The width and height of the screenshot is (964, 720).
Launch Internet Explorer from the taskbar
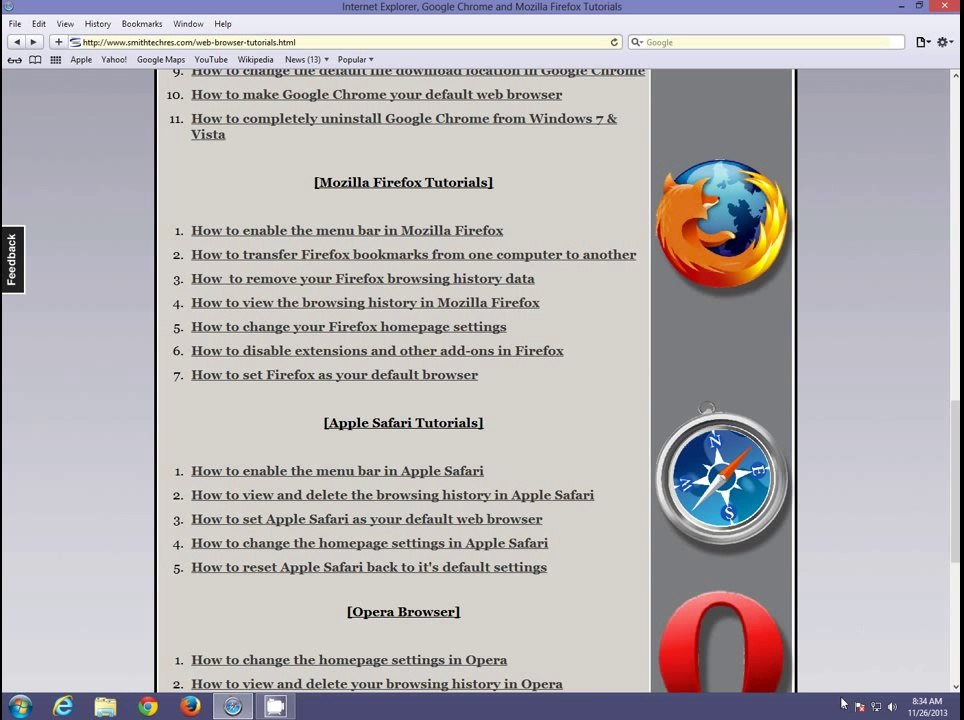(x=63, y=706)
